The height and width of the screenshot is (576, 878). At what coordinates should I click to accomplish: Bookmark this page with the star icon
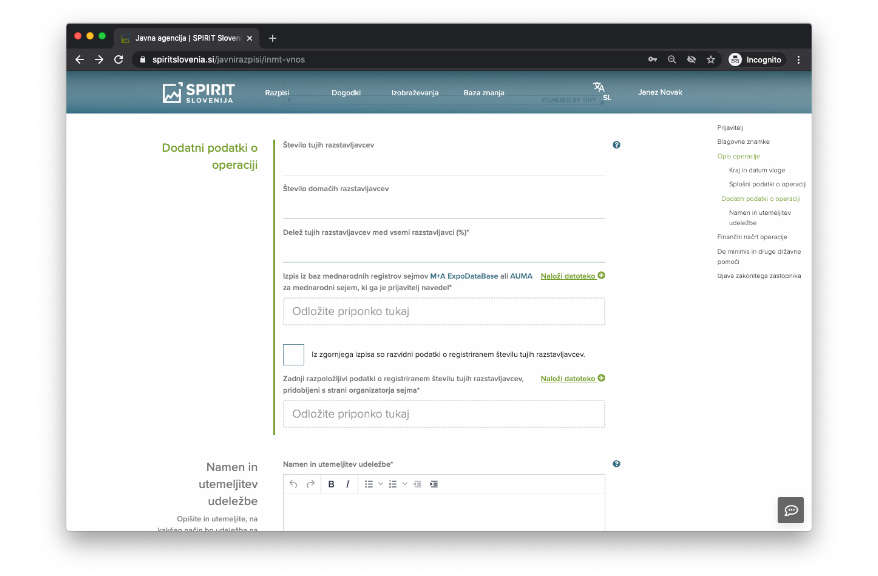(x=711, y=60)
